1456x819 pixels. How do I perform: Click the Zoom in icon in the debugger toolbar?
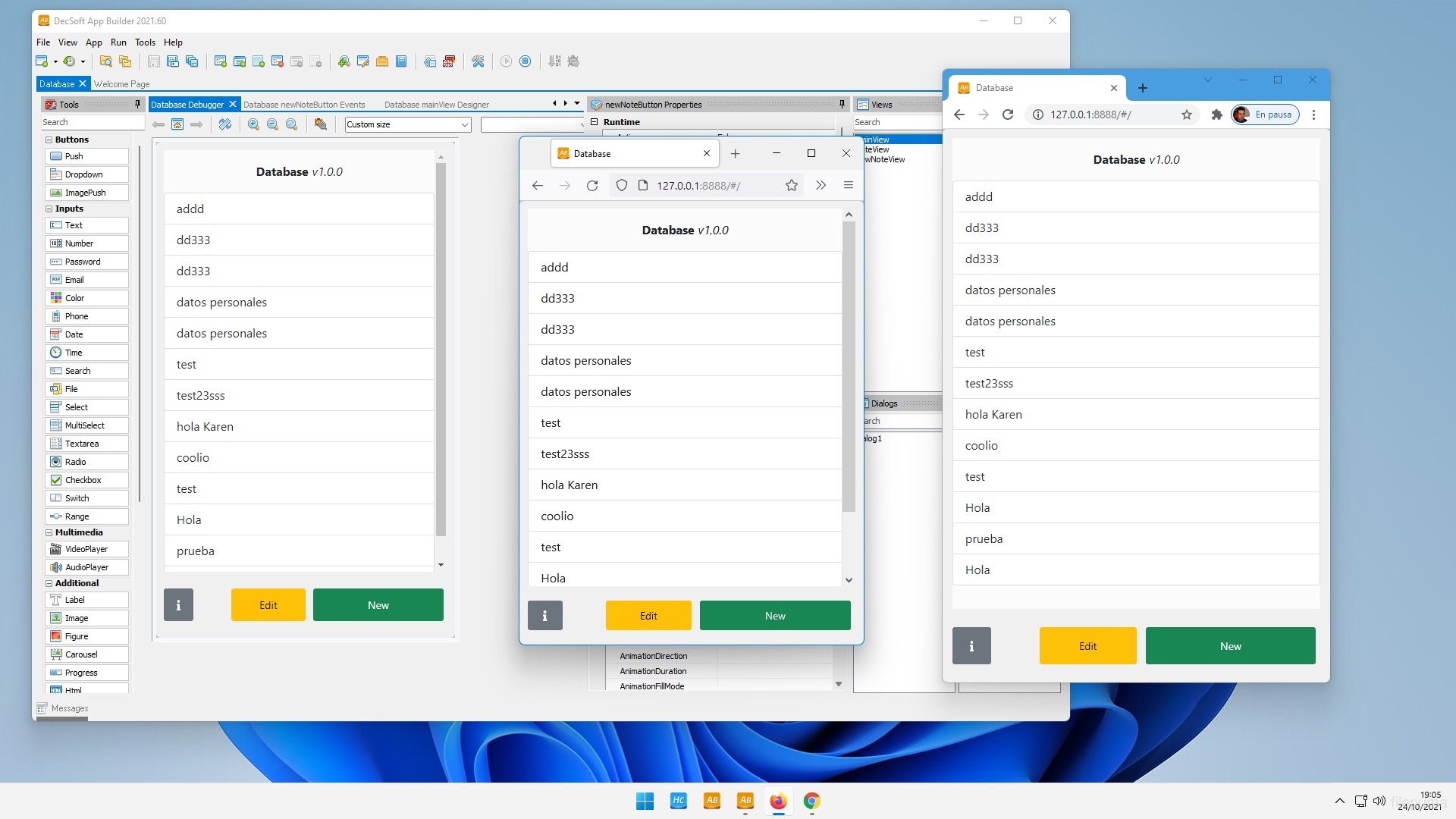pos(254,124)
